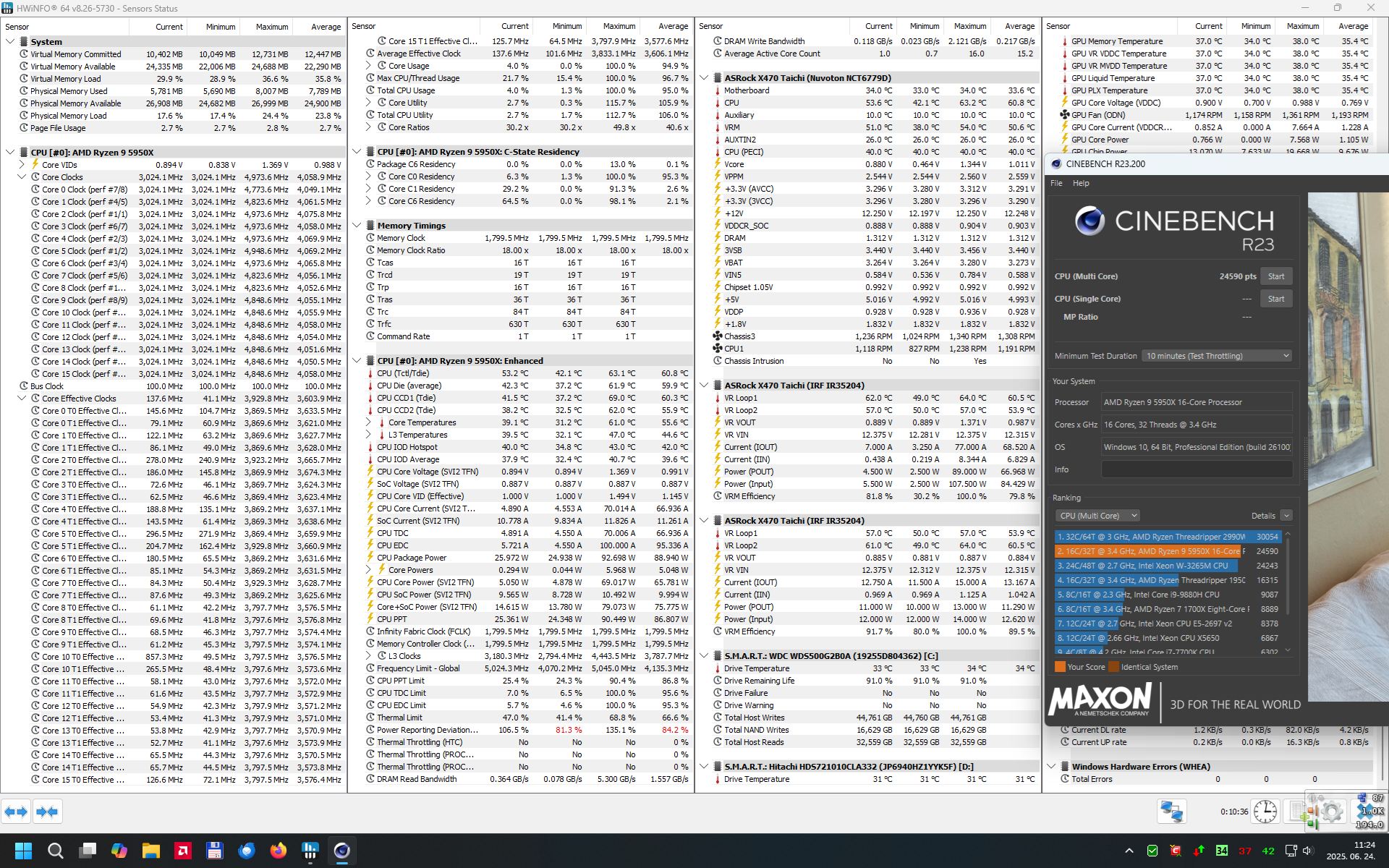Collapse ASRock X470 Taichi Nuvoton NCT6779D group
1389x868 pixels.
[704, 78]
